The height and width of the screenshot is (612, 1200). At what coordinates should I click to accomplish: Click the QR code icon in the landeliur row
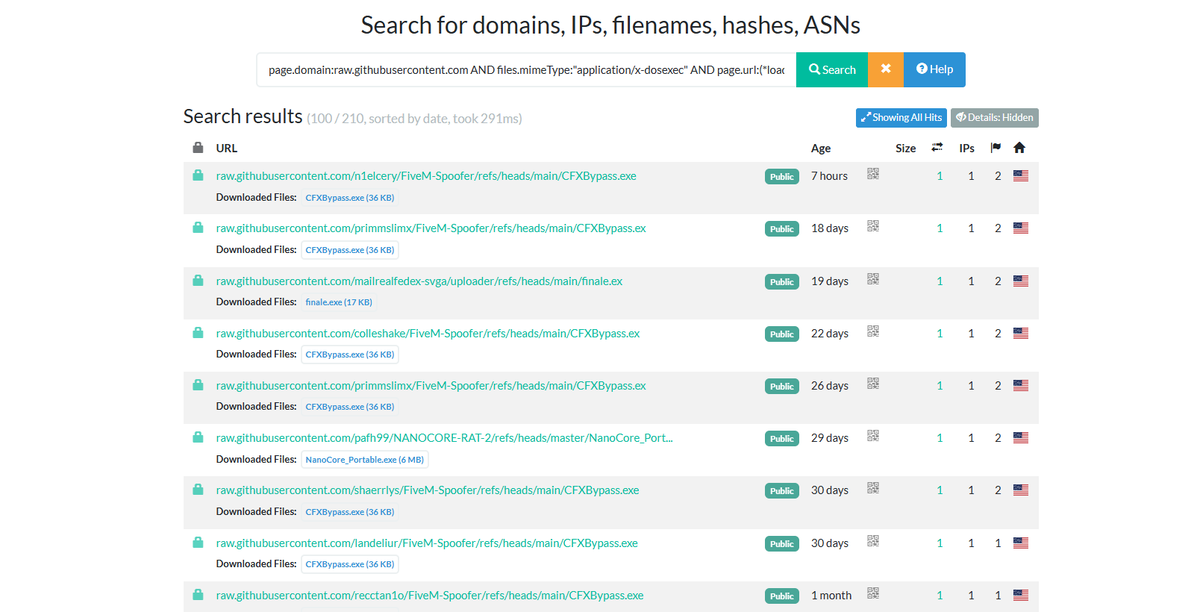coord(873,541)
